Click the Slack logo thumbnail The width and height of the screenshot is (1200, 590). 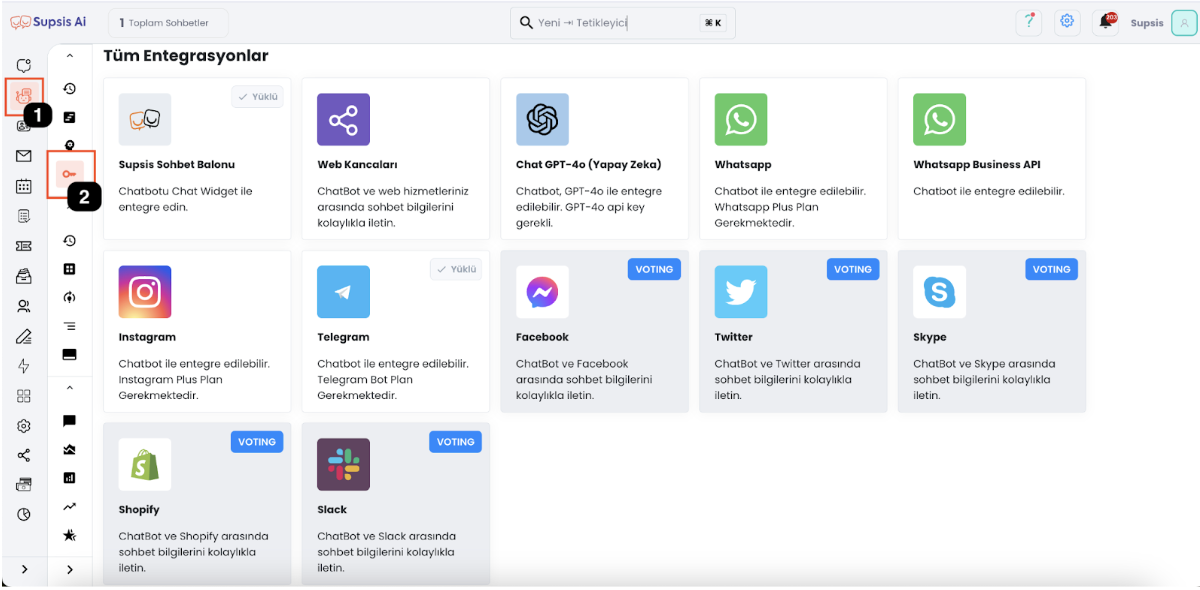pos(343,464)
